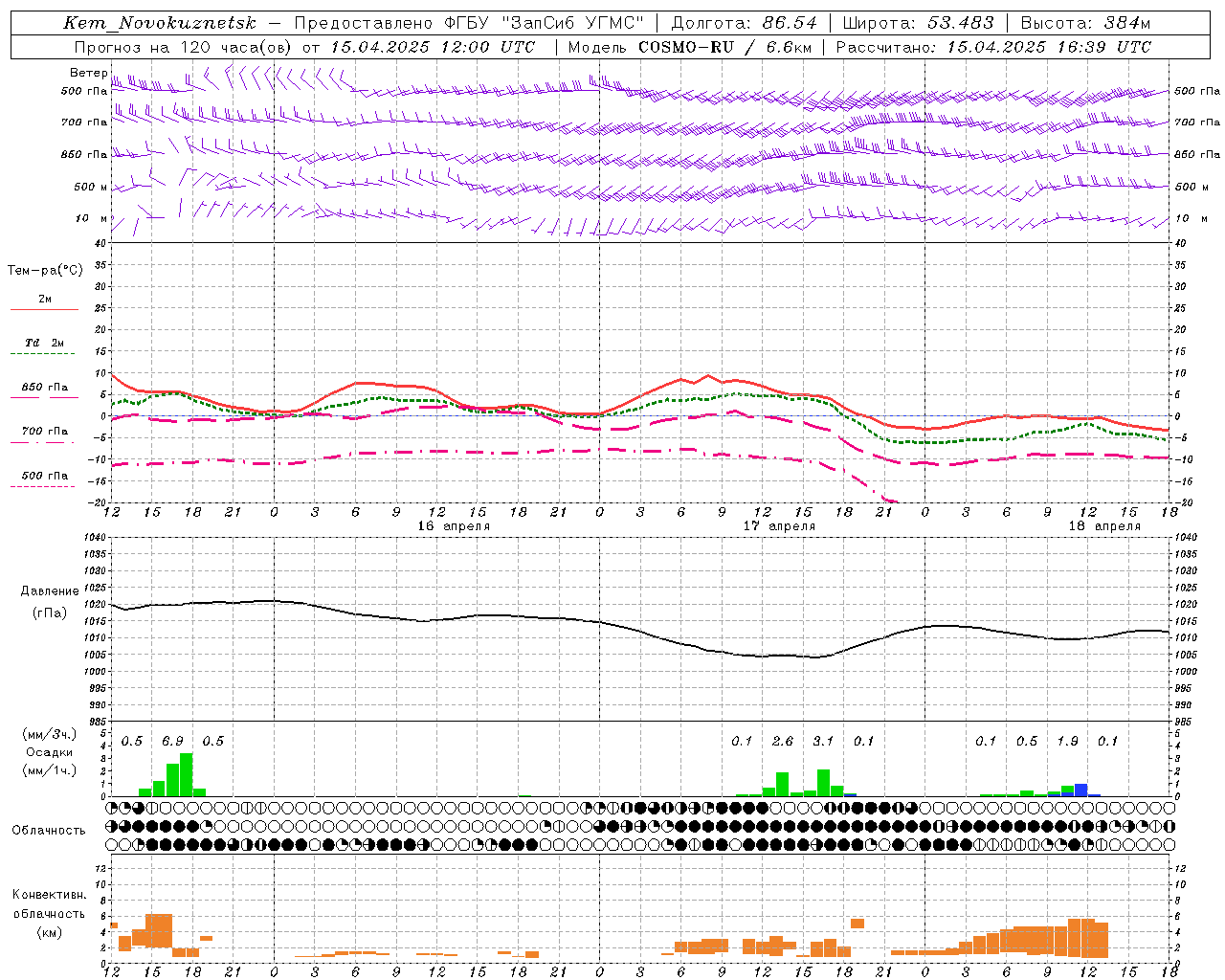Screen dimensions: 1225x980
Task: Click the Td 2м legend entry
Action: pyautogui.click(x=44, y=343)
